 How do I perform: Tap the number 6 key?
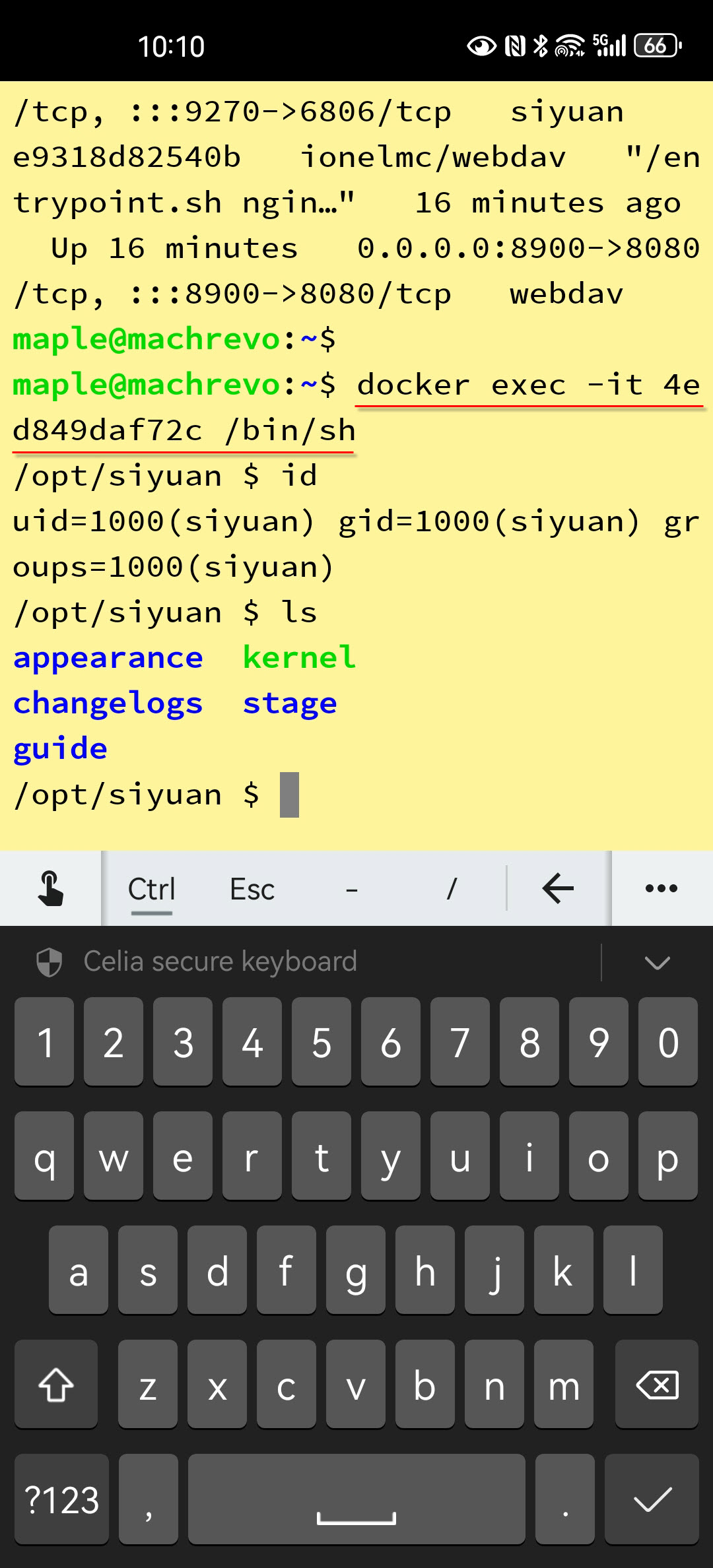coord(391,1041)
